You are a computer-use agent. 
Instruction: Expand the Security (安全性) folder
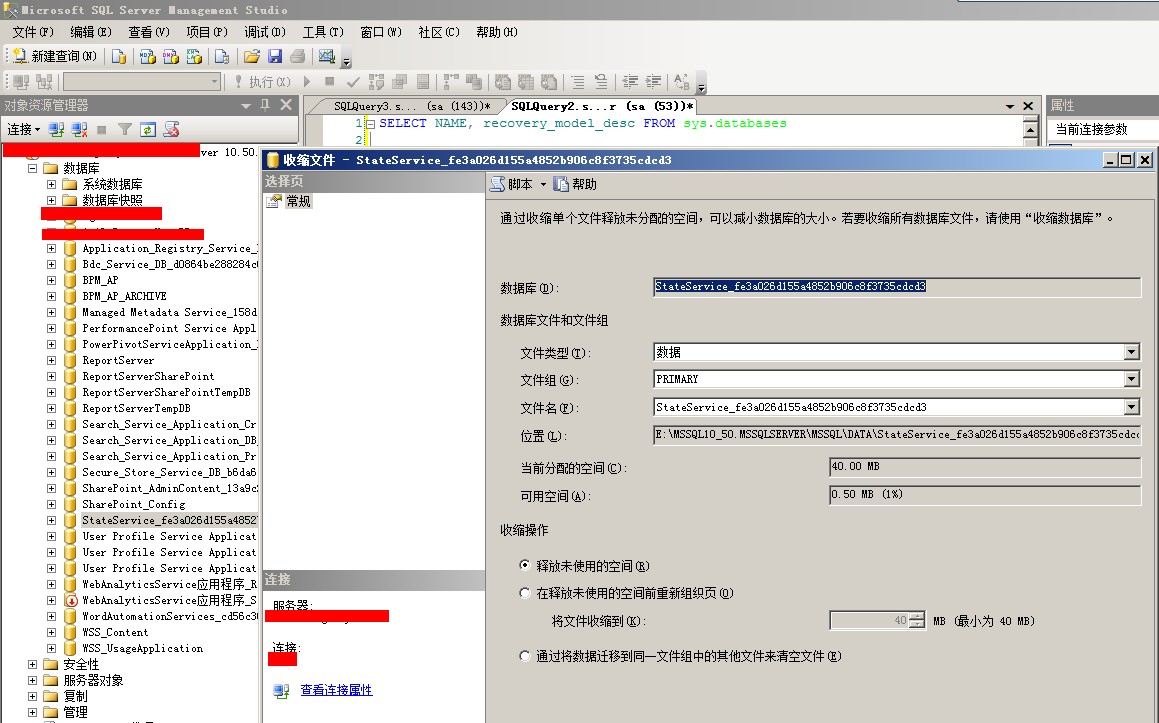coord(33,664)
